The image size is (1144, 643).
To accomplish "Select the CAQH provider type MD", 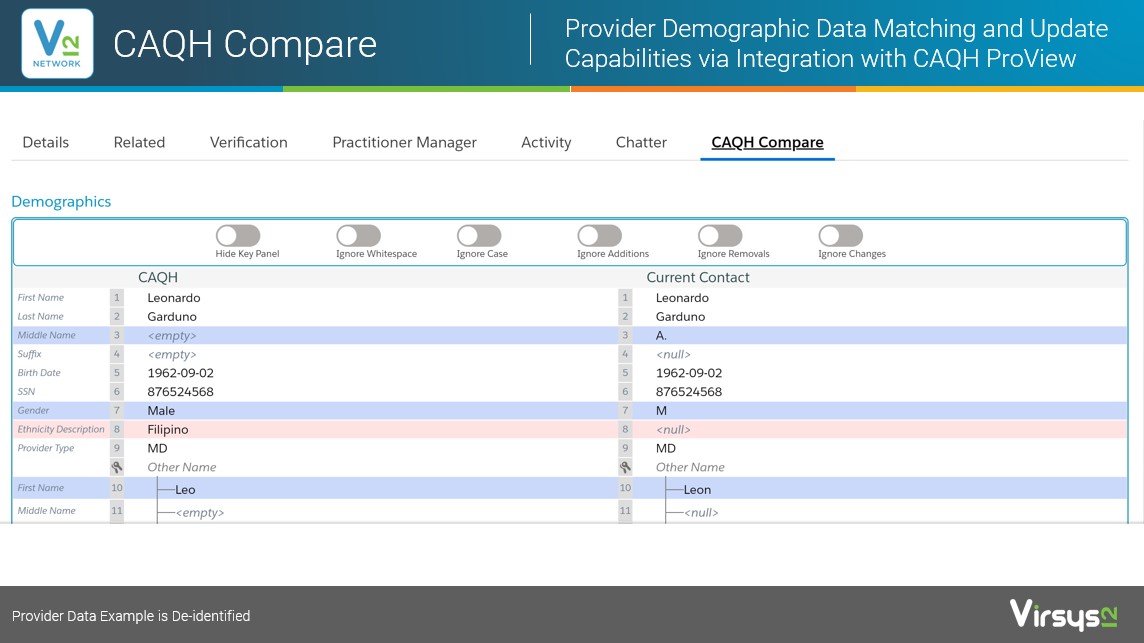I will coord(158,449).
